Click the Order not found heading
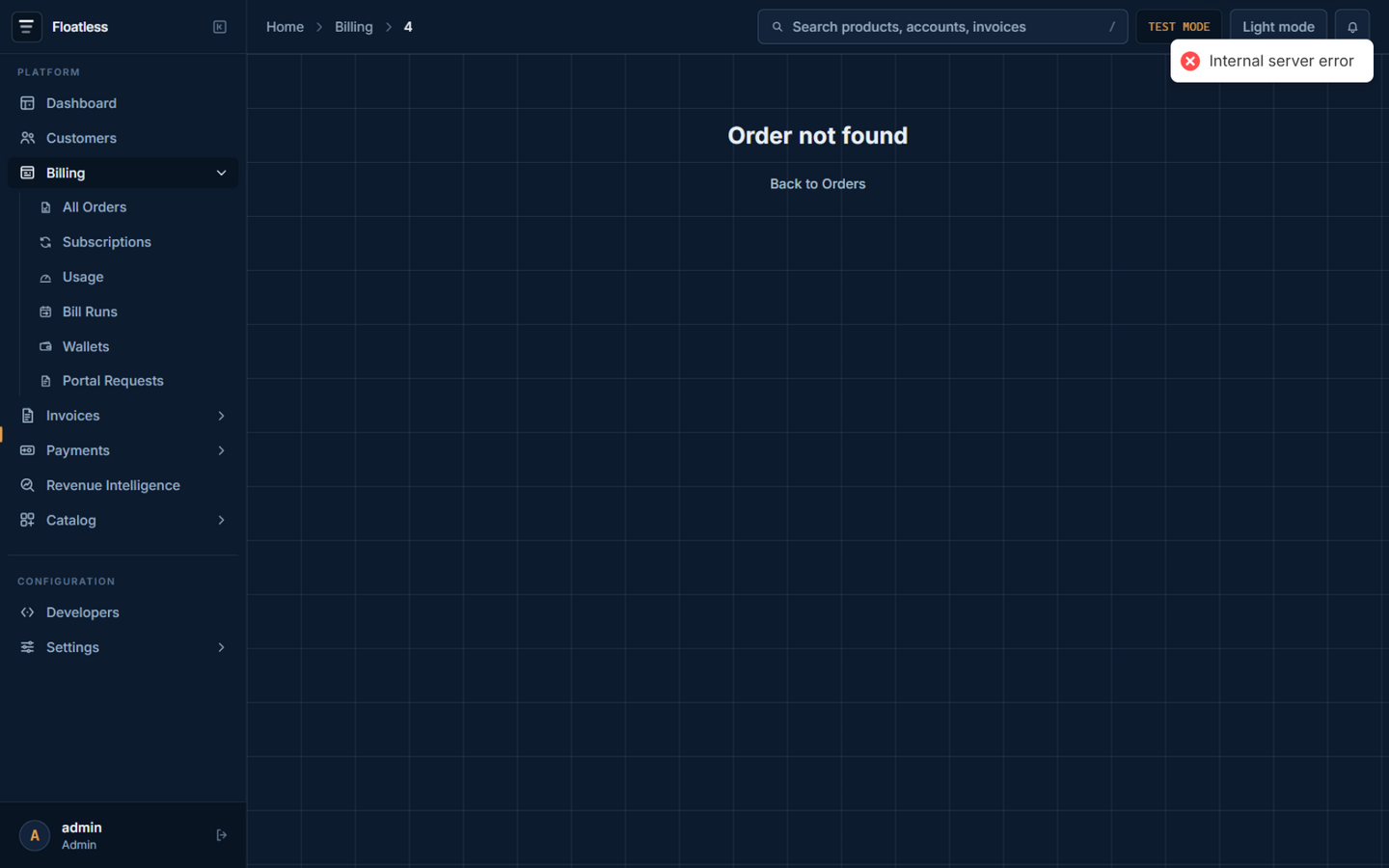The width and height of the screenshot is (1389, 868). (817, 135)
